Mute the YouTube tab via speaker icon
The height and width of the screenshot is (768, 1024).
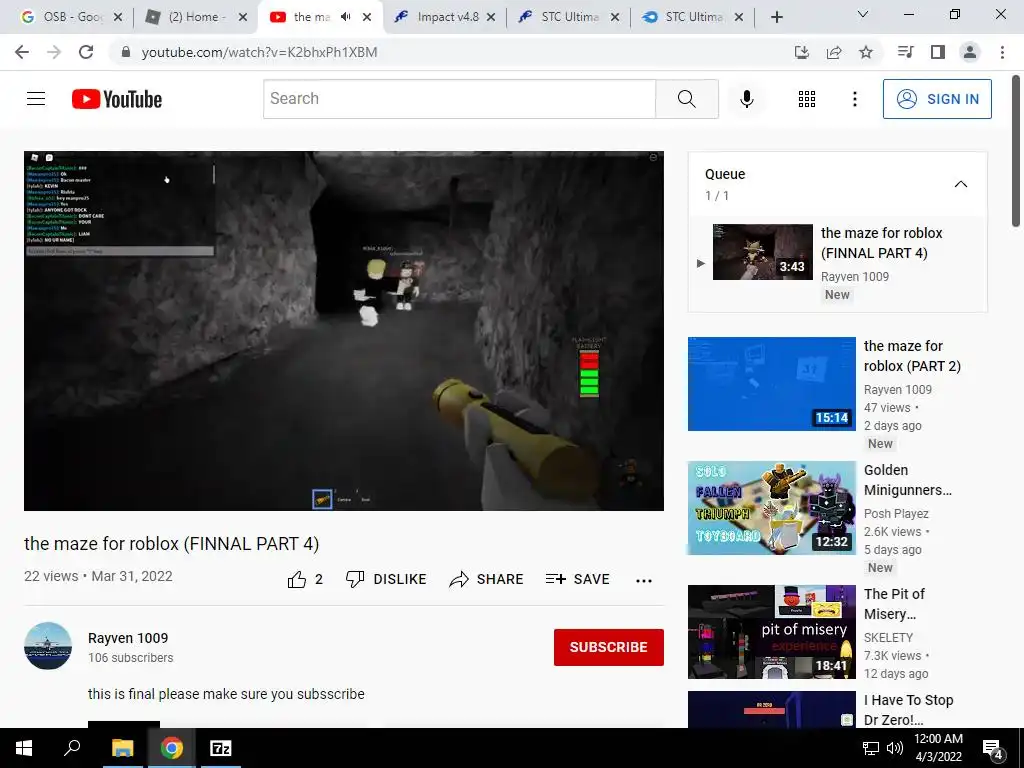click(x=345, y=17)
